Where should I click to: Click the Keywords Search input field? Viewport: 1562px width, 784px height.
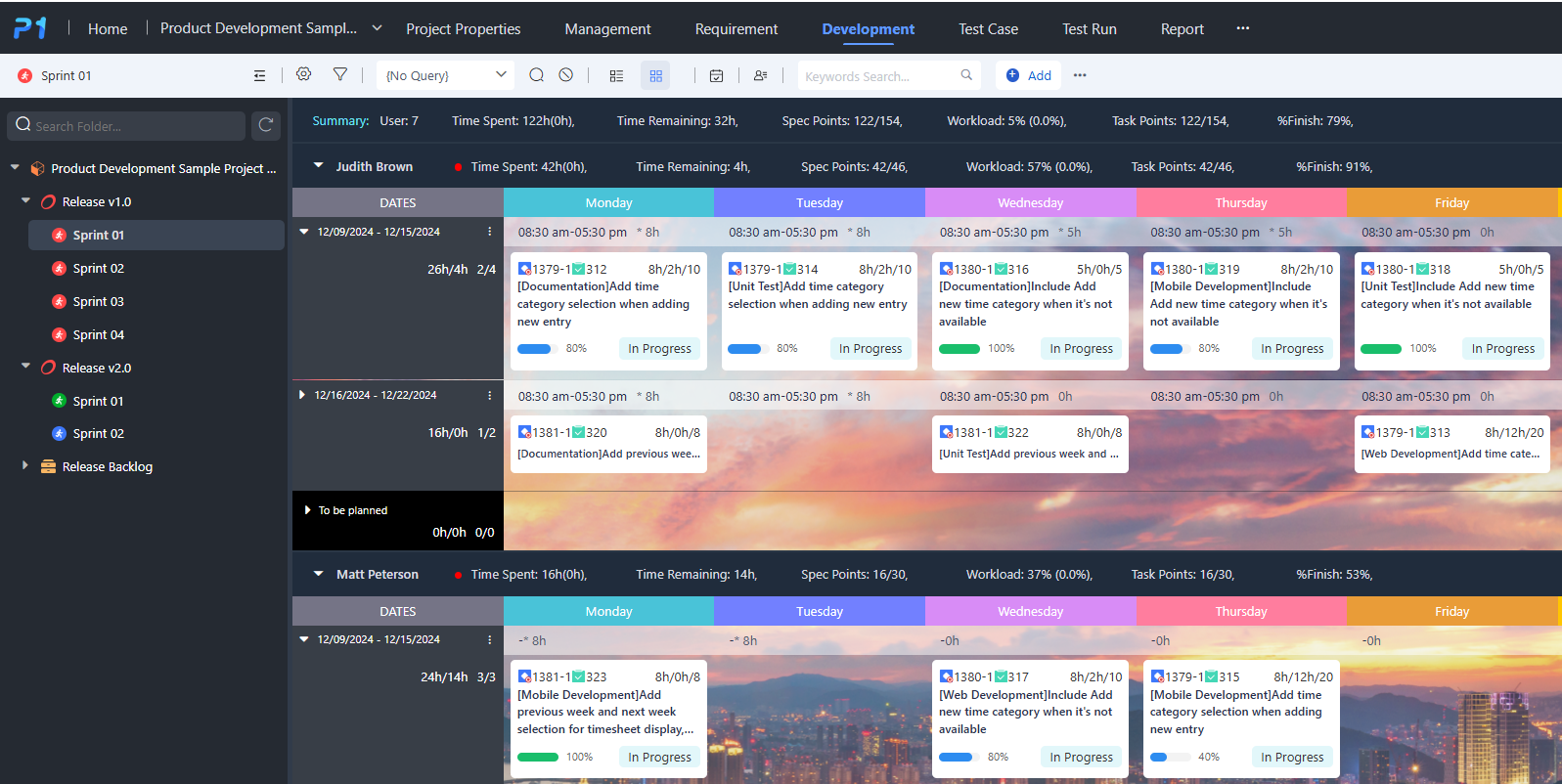pos(878,76)
